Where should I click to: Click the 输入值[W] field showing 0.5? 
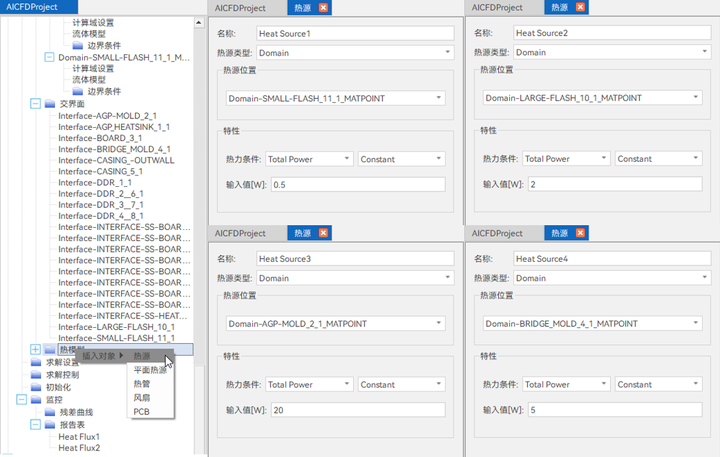358,185
